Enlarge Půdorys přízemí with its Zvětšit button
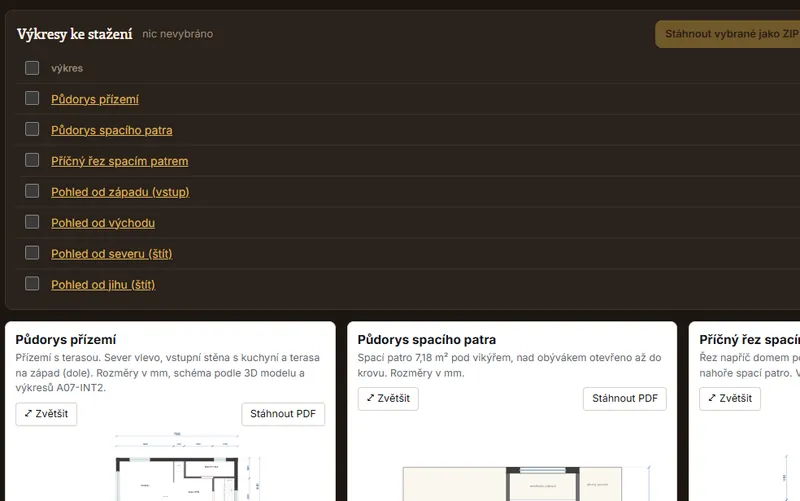800x501 pixels. [x=46, y=414]
